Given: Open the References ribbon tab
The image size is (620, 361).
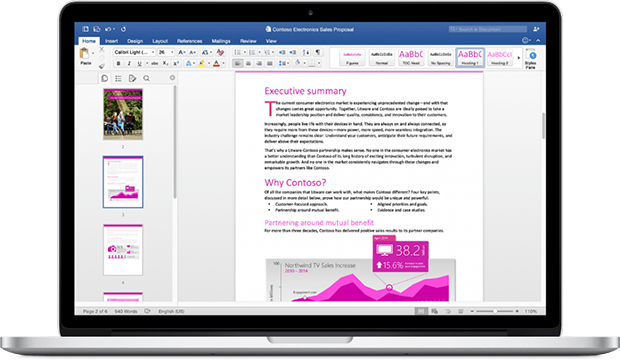Looking at the screenshot, I should pyautogui.click(x=189, y=41).
